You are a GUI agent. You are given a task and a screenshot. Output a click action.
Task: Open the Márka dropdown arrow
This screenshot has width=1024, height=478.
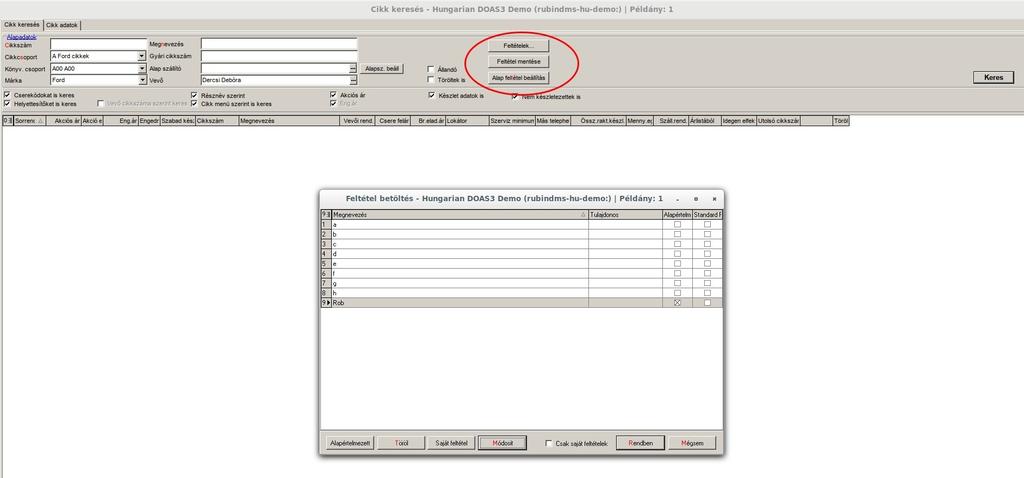(x=142, y=80)
